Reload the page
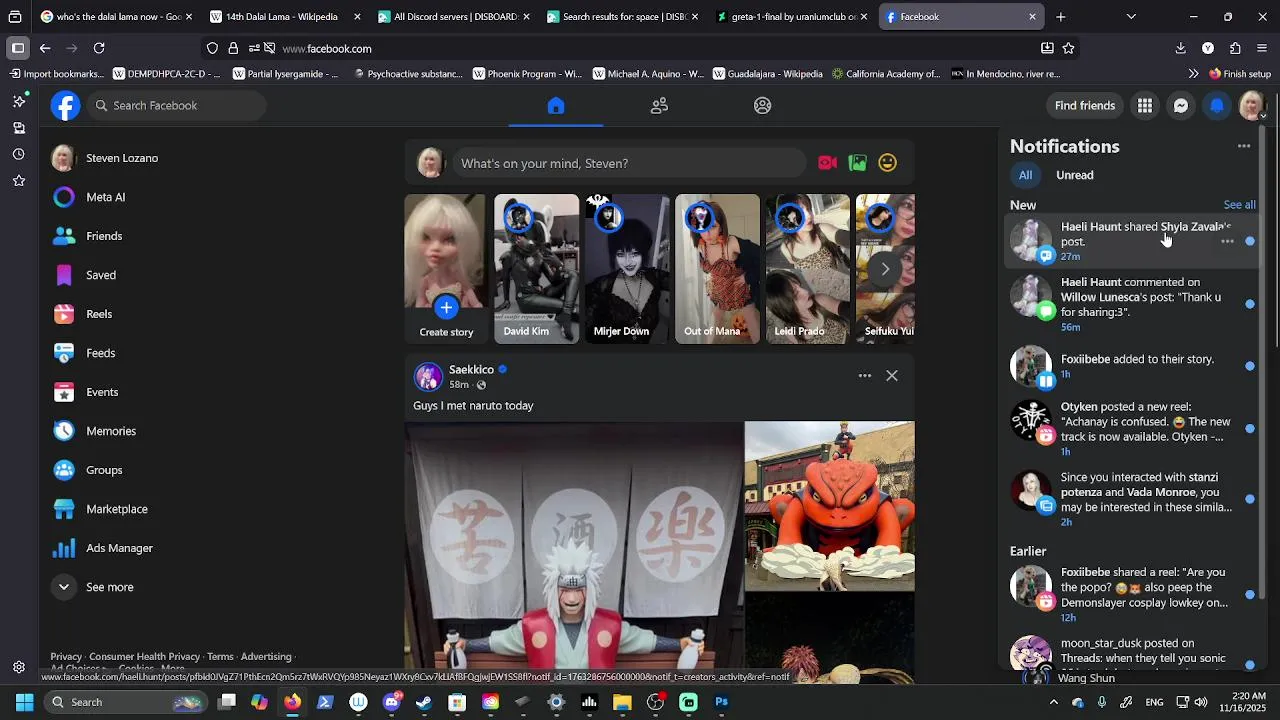1280x720 pixels. [99, 48]
